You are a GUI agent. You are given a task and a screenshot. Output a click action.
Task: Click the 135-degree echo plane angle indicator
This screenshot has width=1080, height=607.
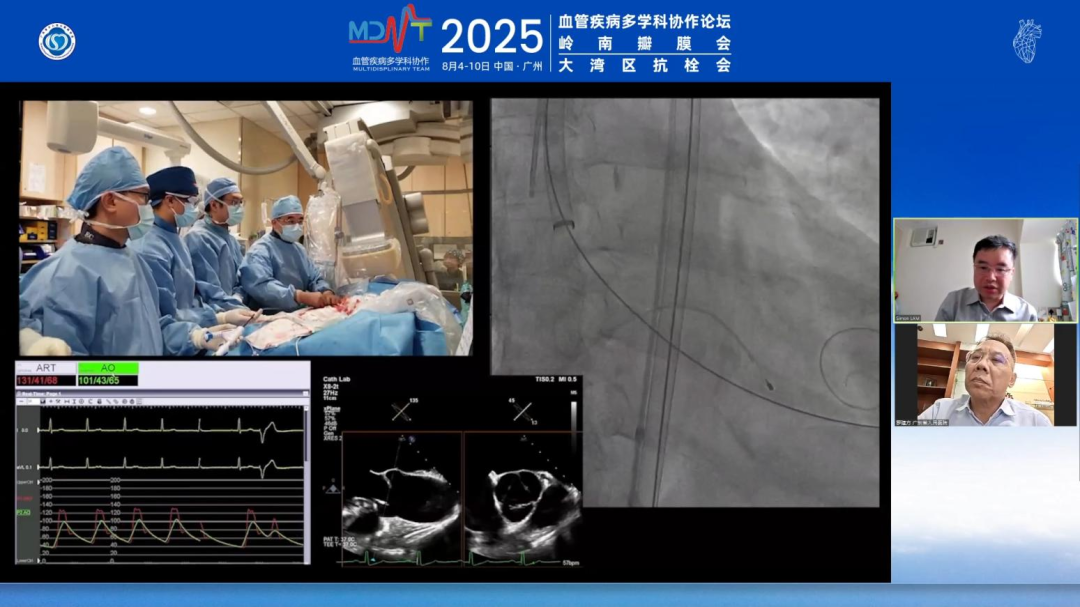coord(402,411)
